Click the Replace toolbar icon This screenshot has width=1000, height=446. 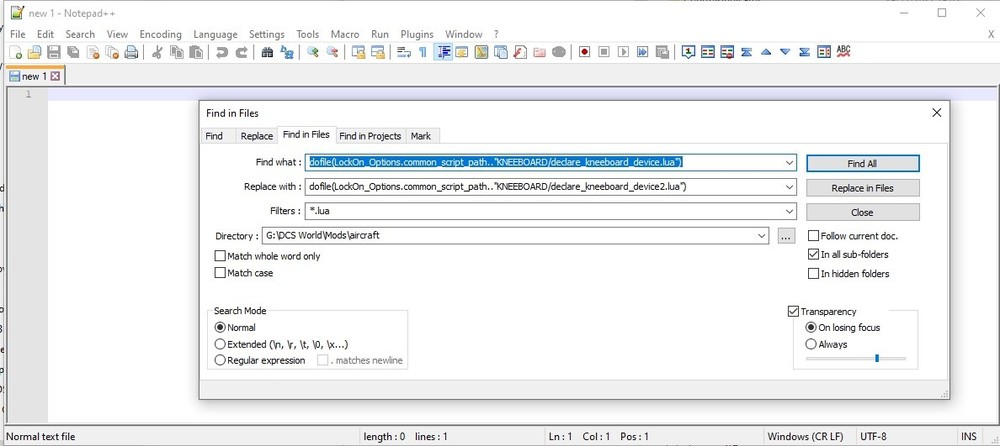pyautogui.click(x=287, y=52)
